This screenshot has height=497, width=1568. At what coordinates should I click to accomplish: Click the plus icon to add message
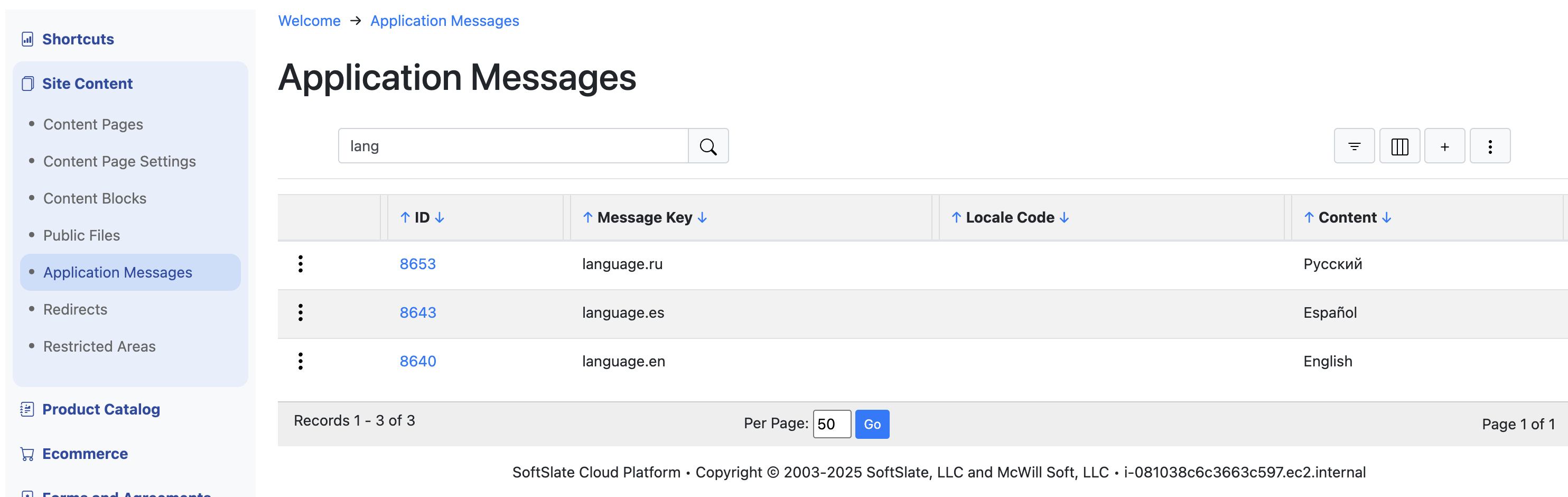coord(1444,146)
